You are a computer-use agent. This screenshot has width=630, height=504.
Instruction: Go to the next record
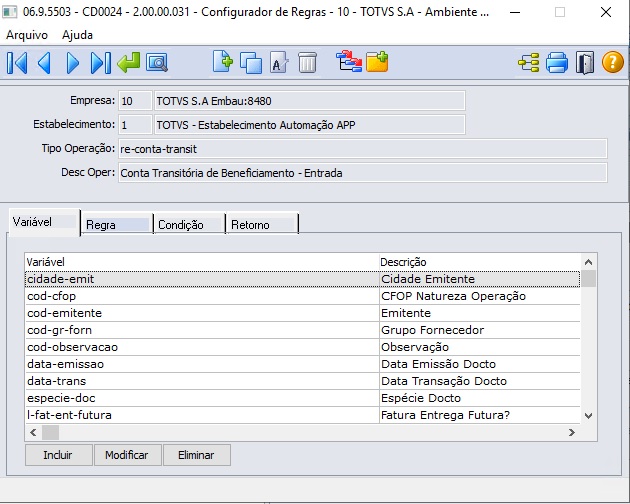[72, 63]
